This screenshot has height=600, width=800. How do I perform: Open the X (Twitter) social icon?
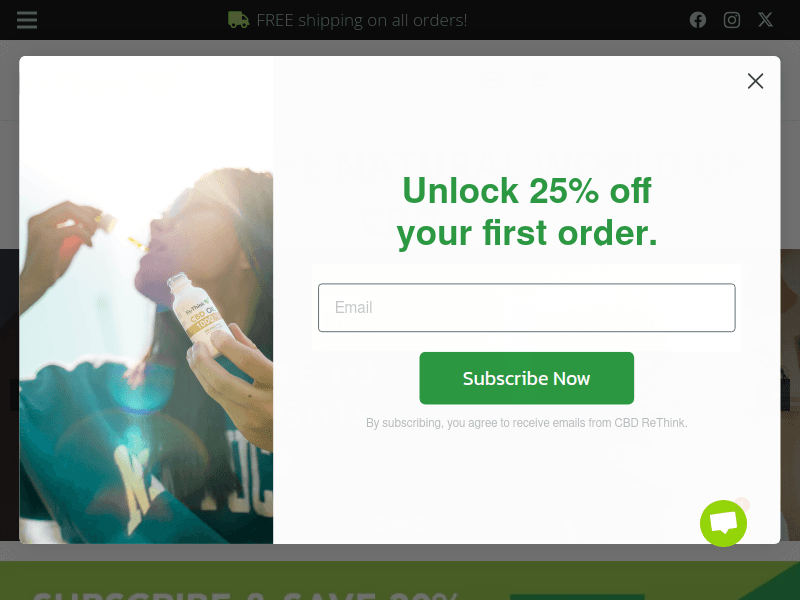click(x=765, y=20)
